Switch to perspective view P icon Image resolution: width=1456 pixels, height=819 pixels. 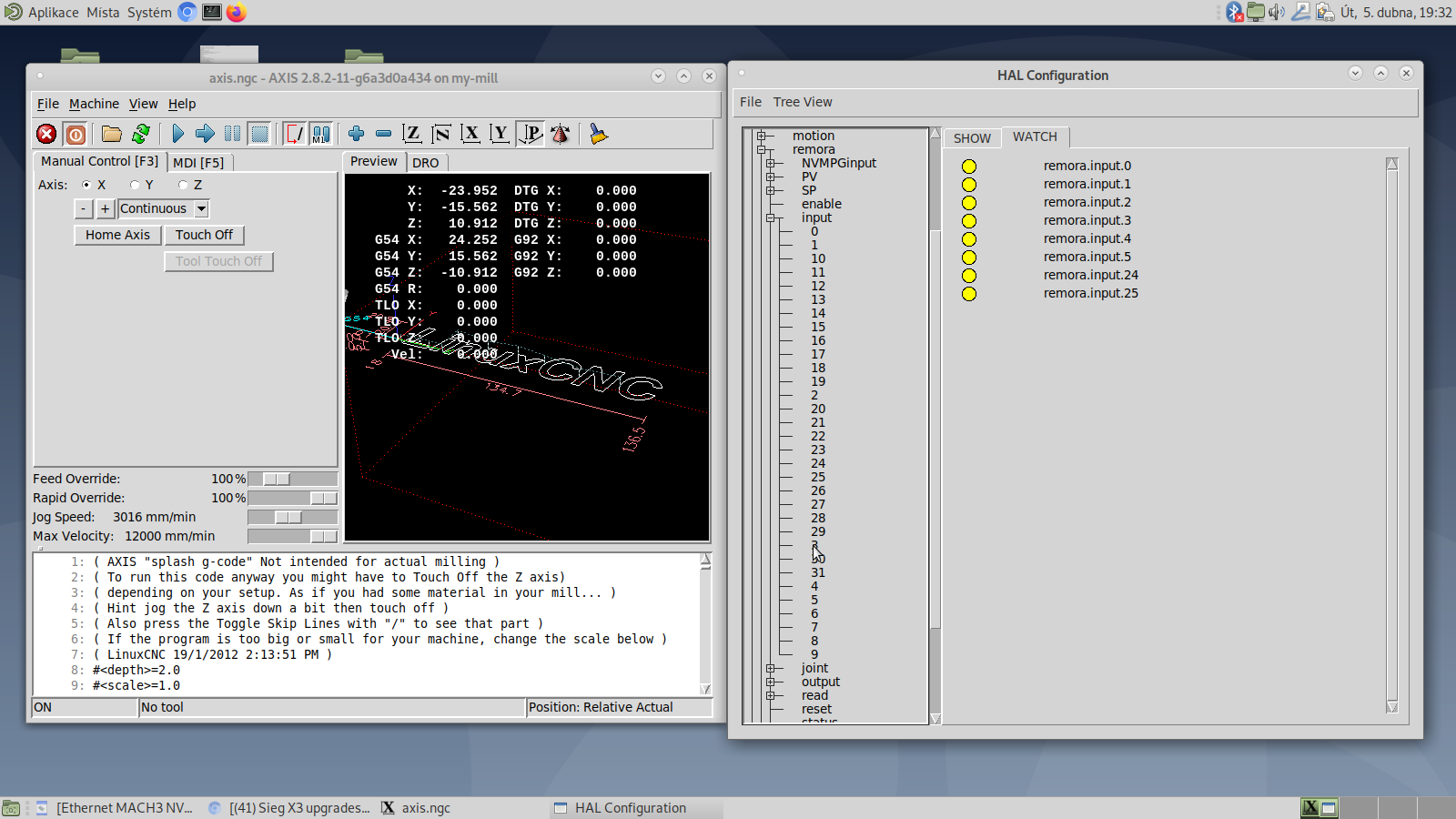(531, 135)
